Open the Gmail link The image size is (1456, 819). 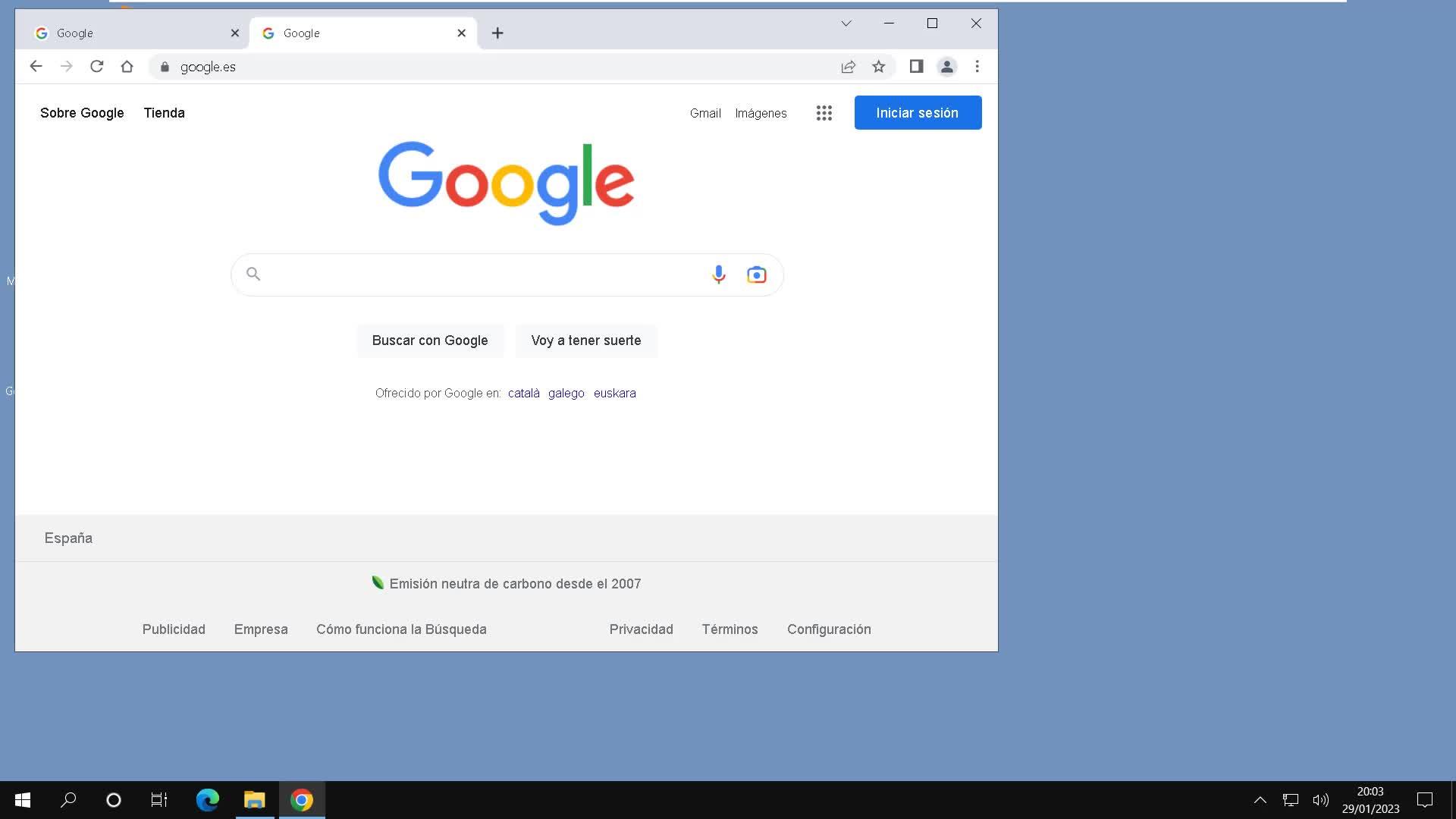[704, 113]
